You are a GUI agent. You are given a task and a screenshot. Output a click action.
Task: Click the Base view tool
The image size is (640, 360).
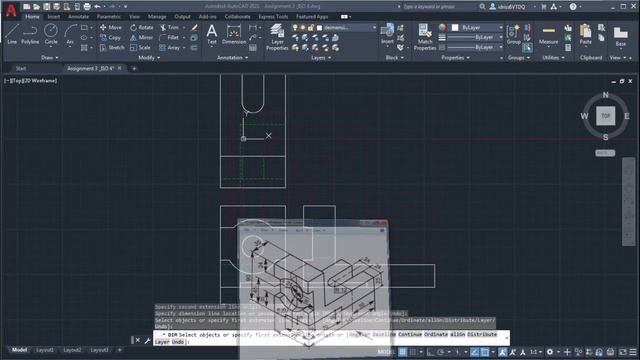(620, 36)
